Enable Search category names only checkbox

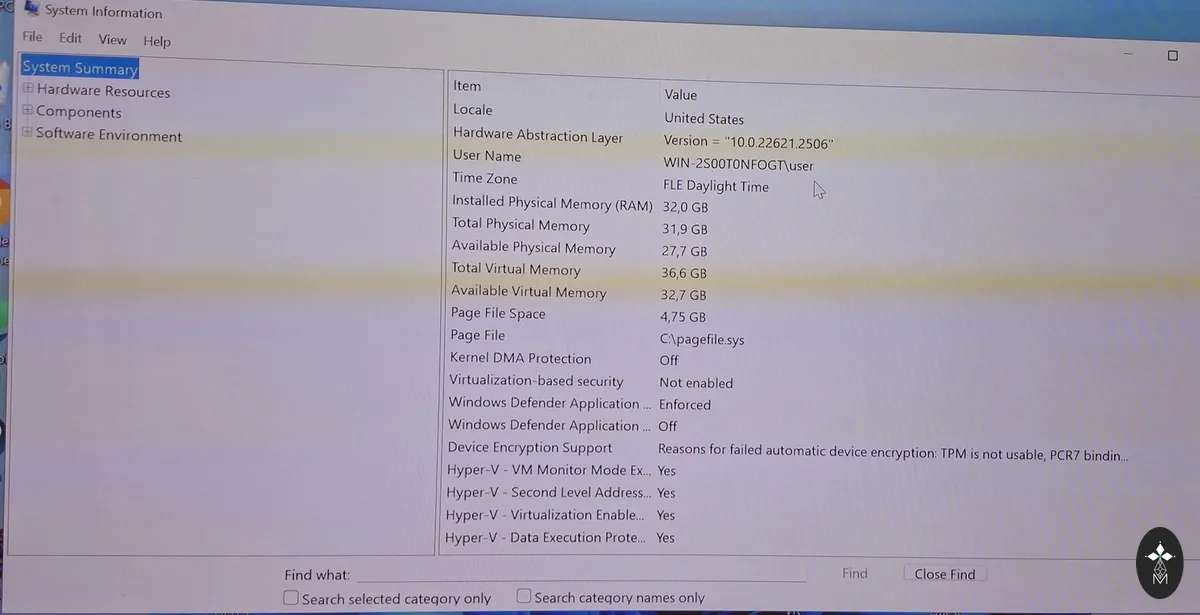click(x=523, y=596)
